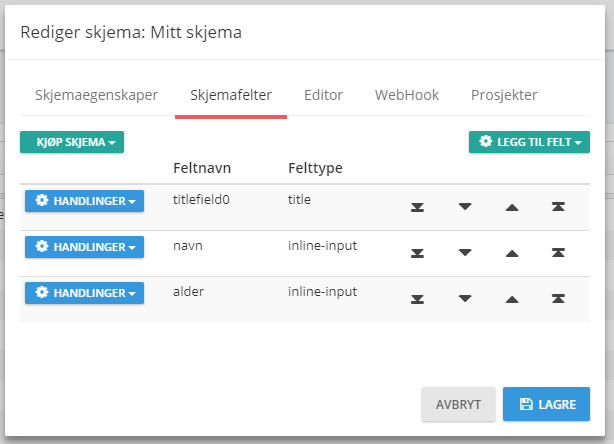This screenshot has width=614, height=444.
Task: Open the Prosjekter tab
Action: [504, 95]
